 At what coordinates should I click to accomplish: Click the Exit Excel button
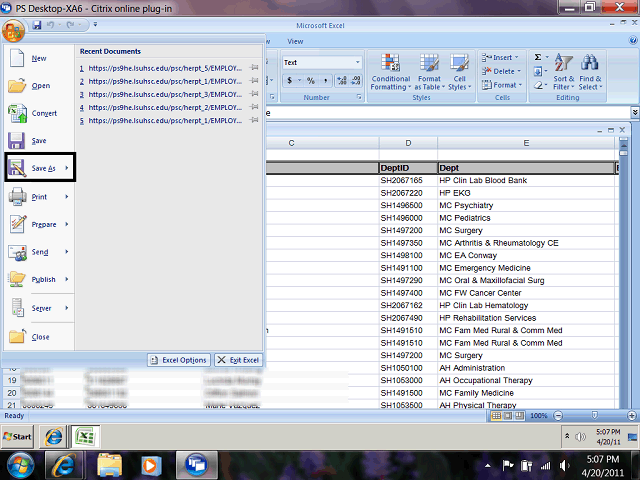[x=238, y=360]
